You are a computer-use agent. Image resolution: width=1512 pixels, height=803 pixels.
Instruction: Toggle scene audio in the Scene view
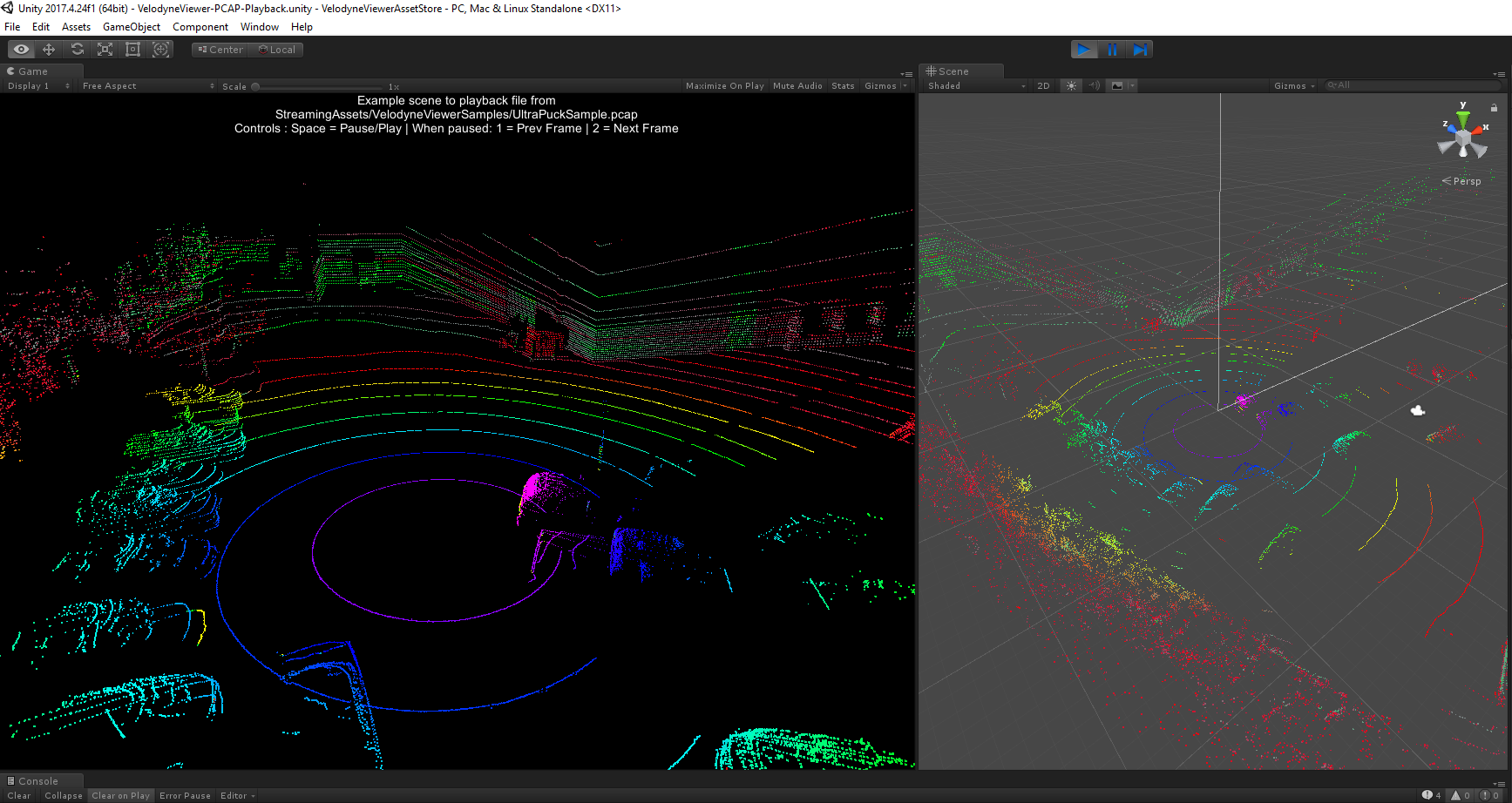(1094, 85)
